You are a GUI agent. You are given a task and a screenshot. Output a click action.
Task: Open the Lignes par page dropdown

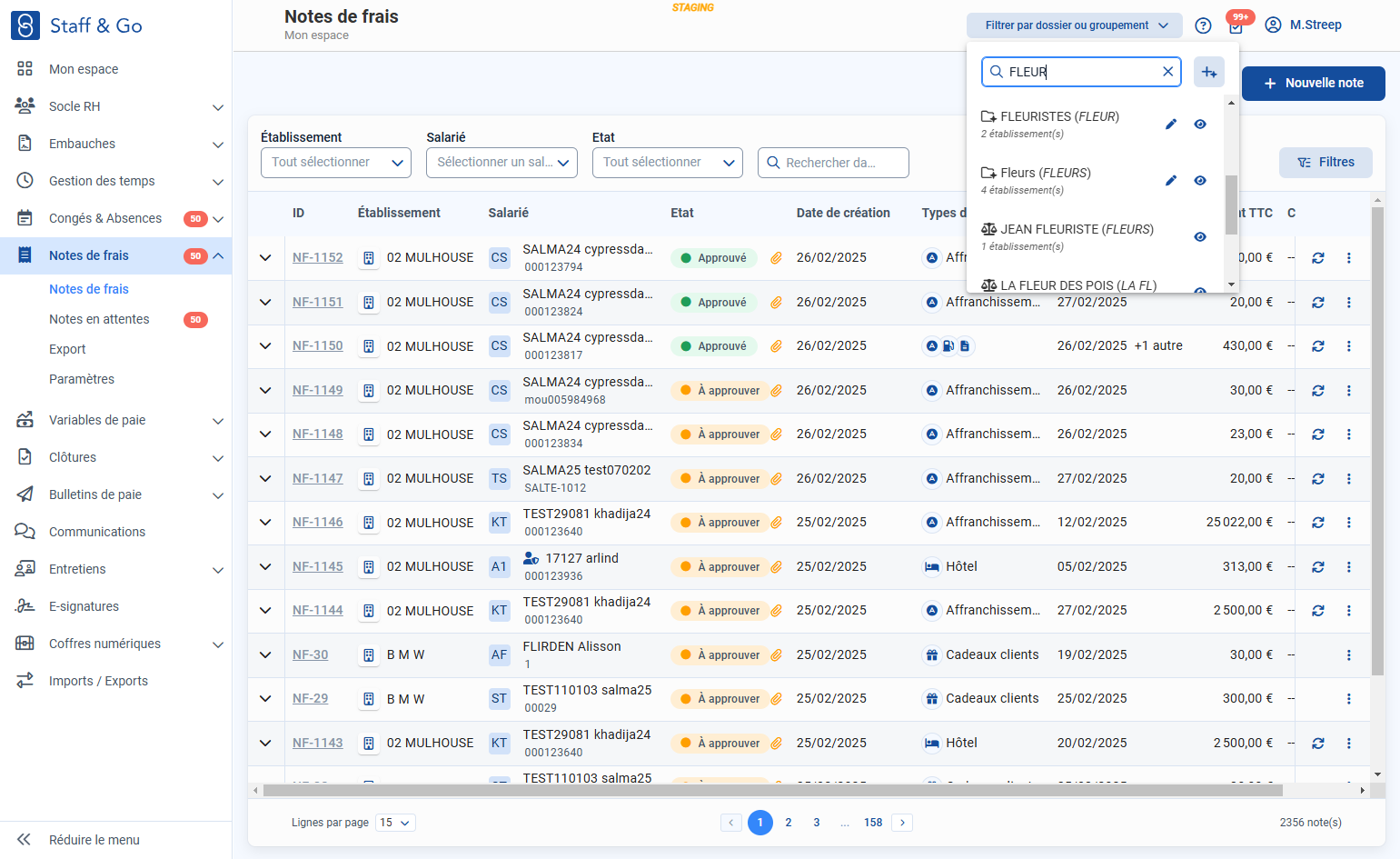[396, 823]
